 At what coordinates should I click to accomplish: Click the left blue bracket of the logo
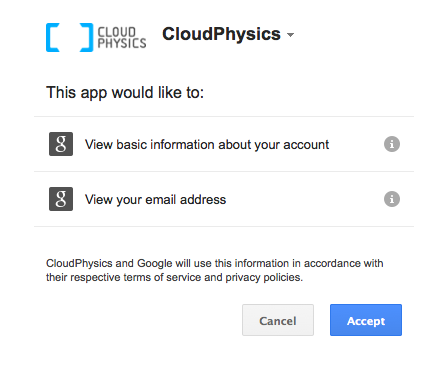click(53, 37)
